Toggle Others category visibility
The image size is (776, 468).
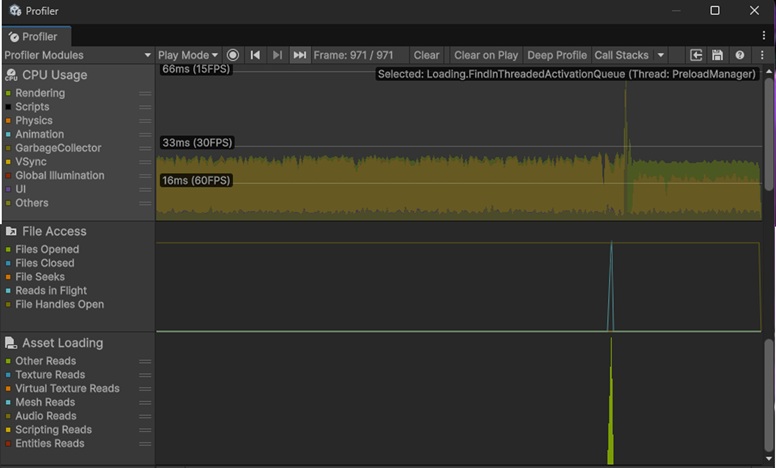pos(8,203)
